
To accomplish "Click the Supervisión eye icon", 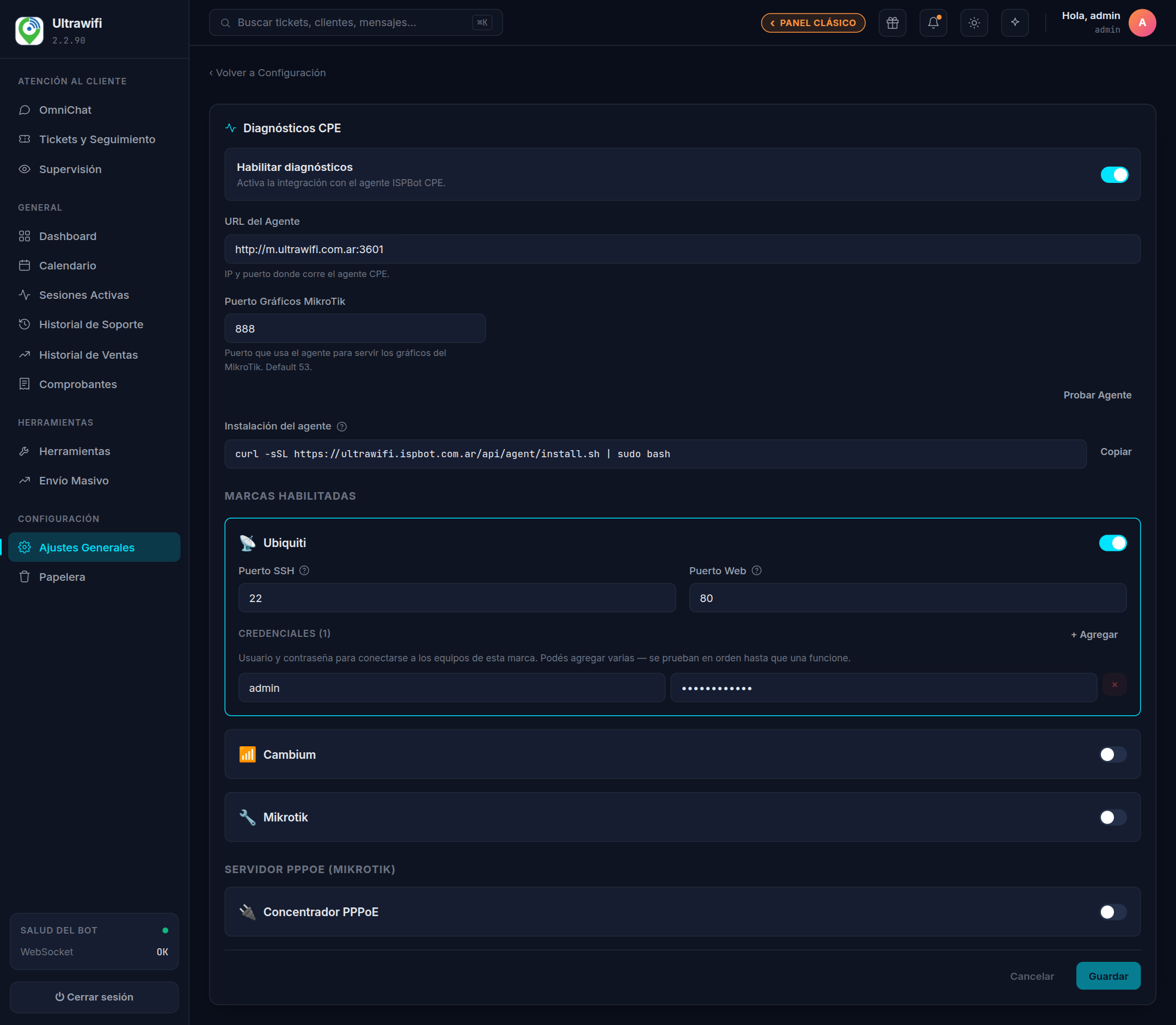I will click(x=24, y=169).
